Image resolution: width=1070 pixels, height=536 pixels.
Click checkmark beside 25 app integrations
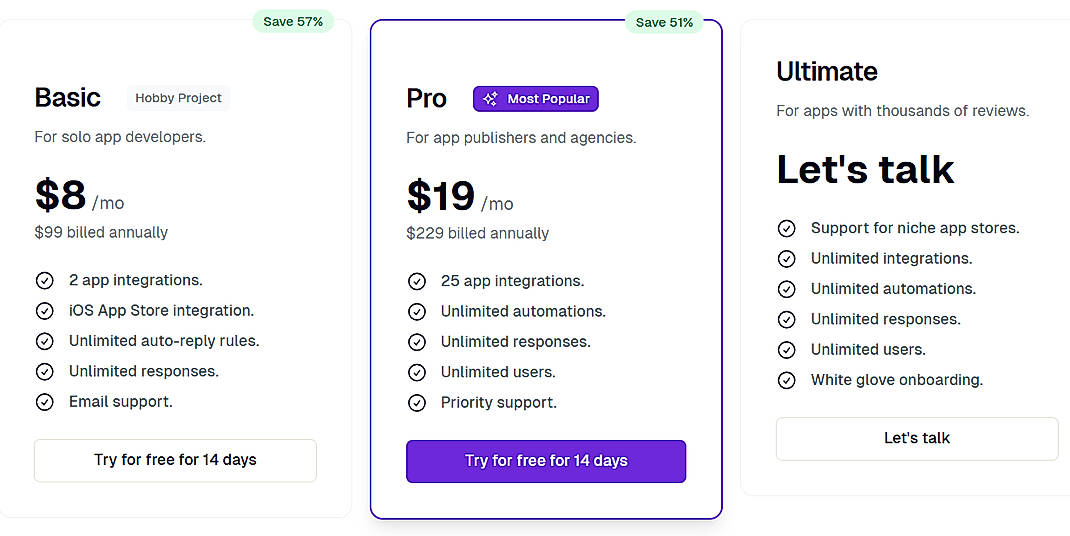tap(417, 282)
